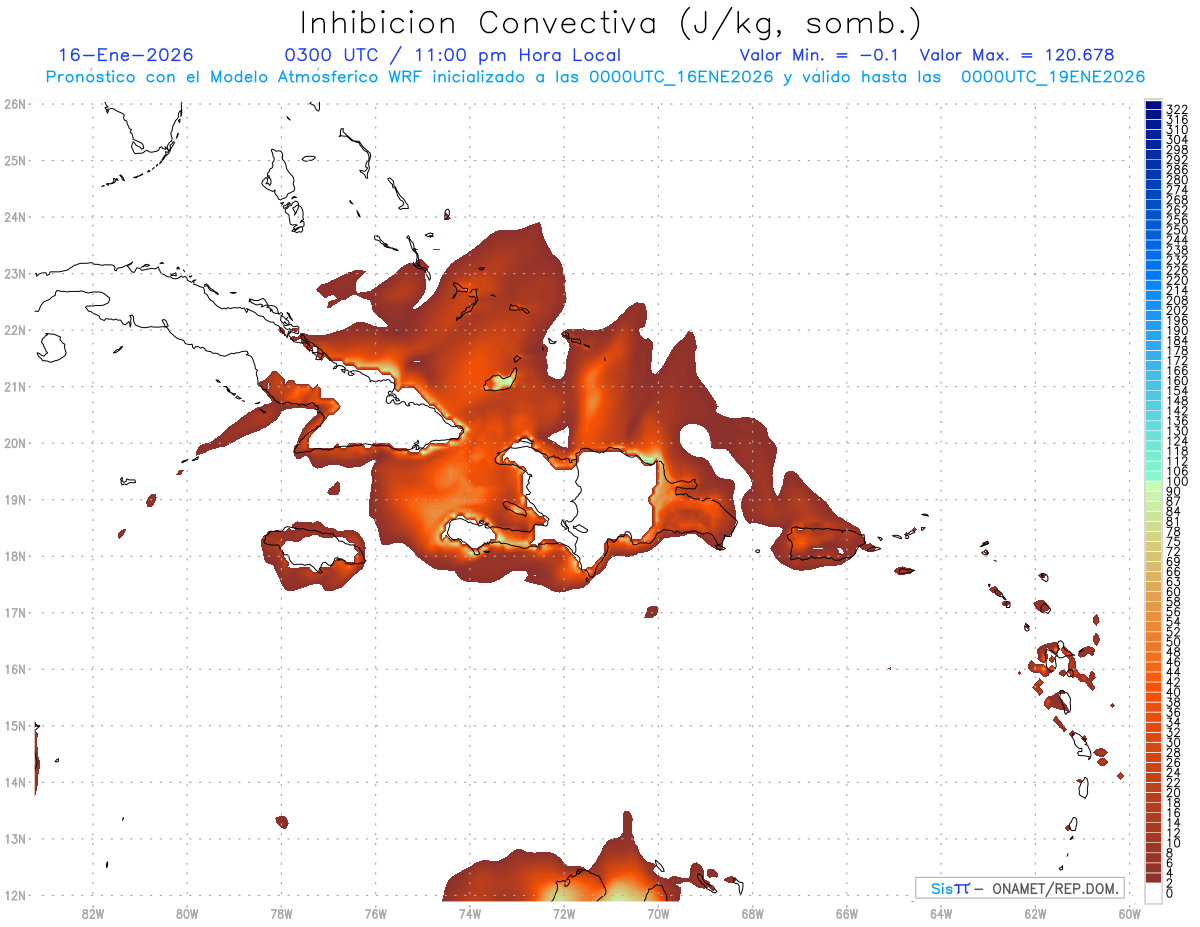Image resolution: width=1200 pixels, height=927 pixels.
Task: Click the 'Valor Min. = -0.1' text
Action: 821,55
